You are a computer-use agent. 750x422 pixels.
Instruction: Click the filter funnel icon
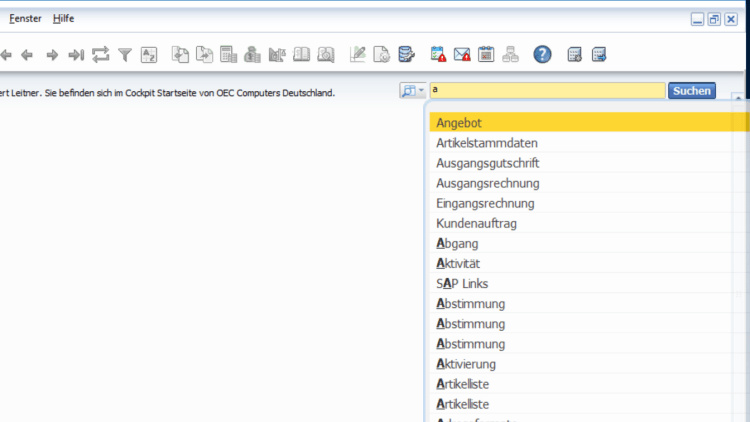(125, 55)
